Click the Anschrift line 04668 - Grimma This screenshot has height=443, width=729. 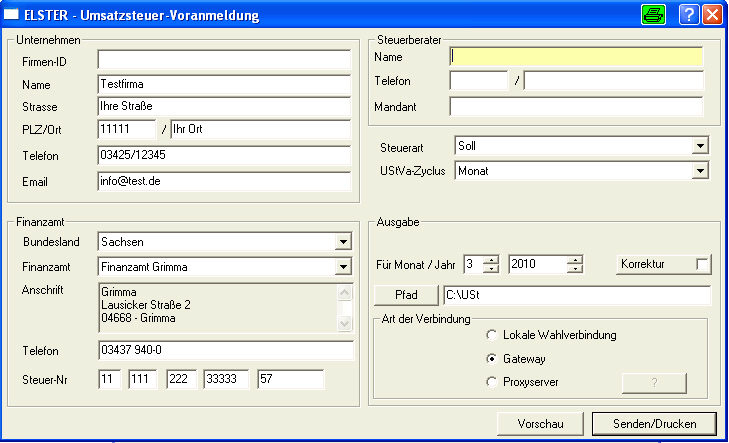tap(138, 318)
